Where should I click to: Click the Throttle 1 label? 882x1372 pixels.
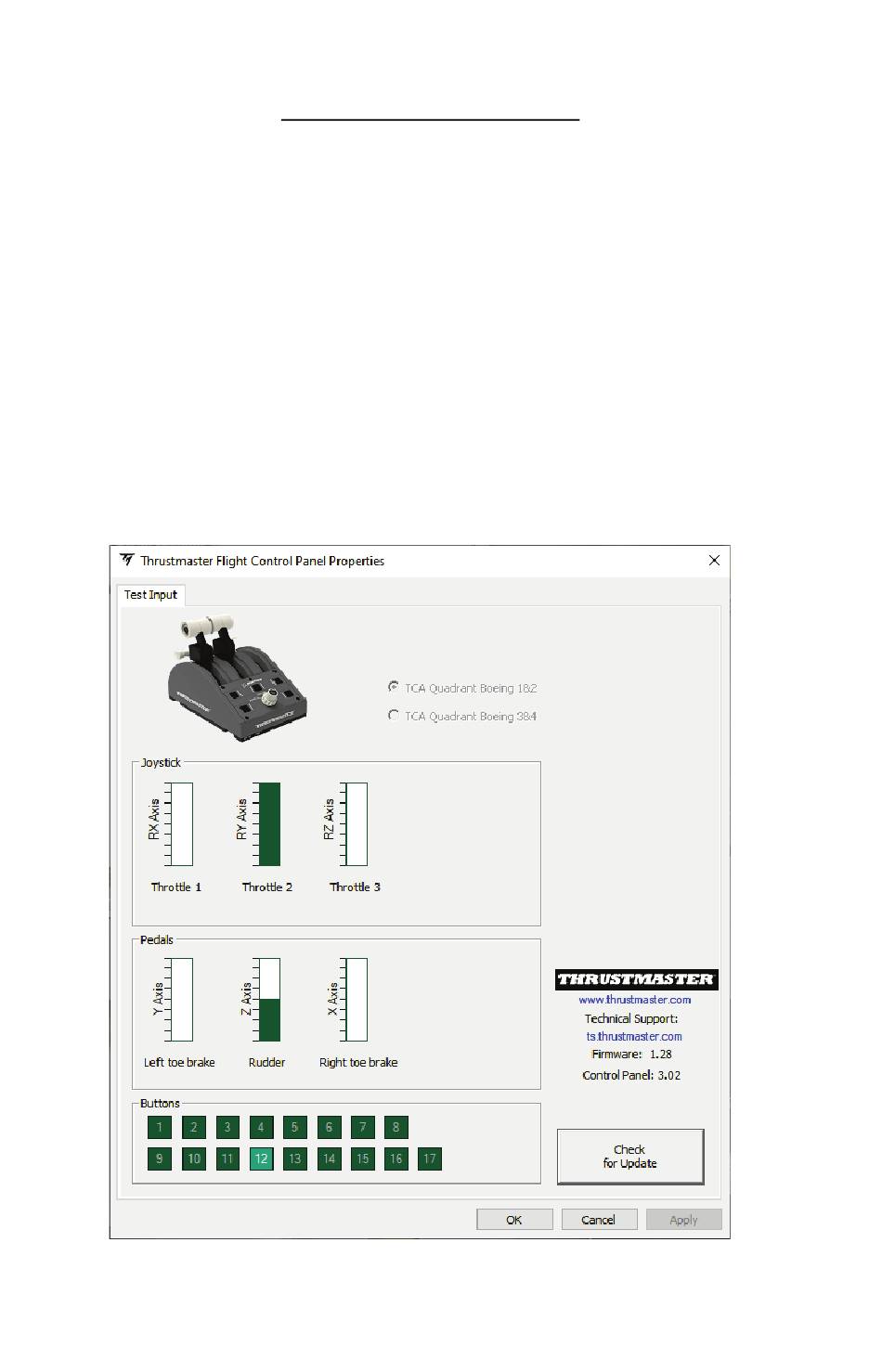coord(176,887)
